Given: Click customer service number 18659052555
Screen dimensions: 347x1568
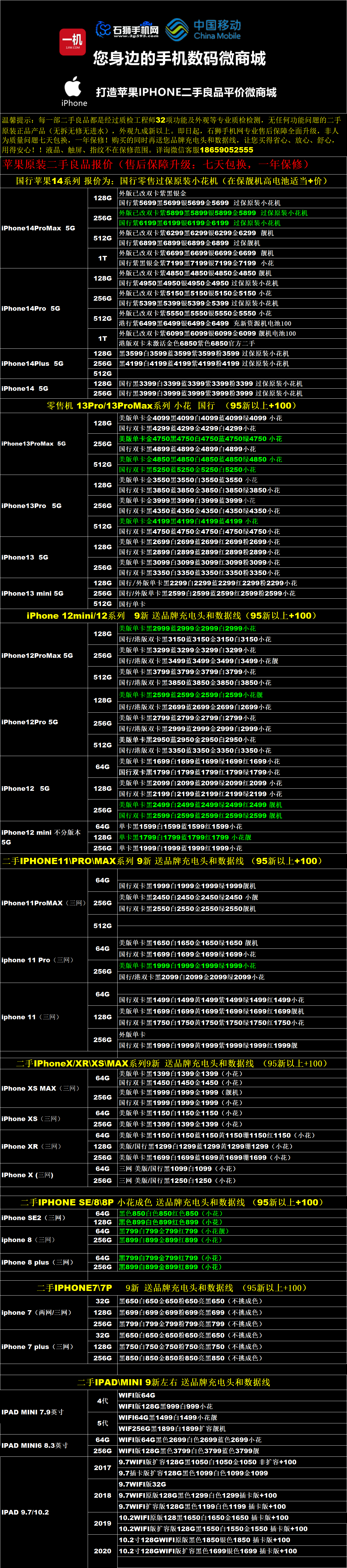Looking at the screenshot, I should pos(226,150).
